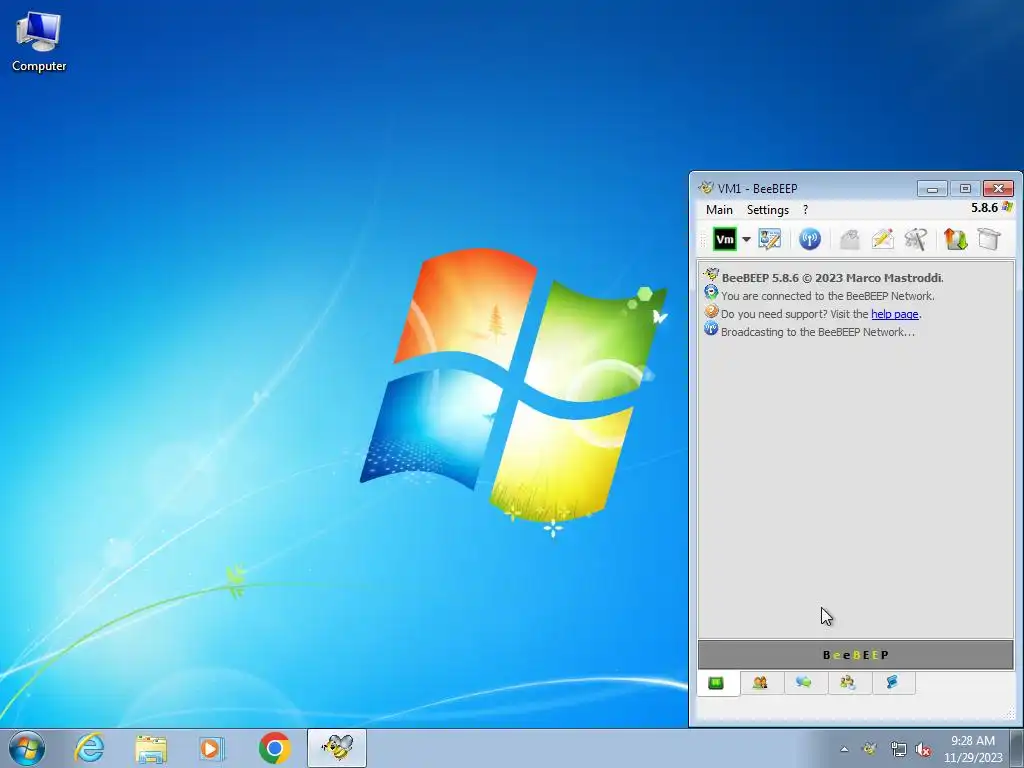Follow the help page link
This screenshot has height=768, width=1024.
tap(895, 314)
